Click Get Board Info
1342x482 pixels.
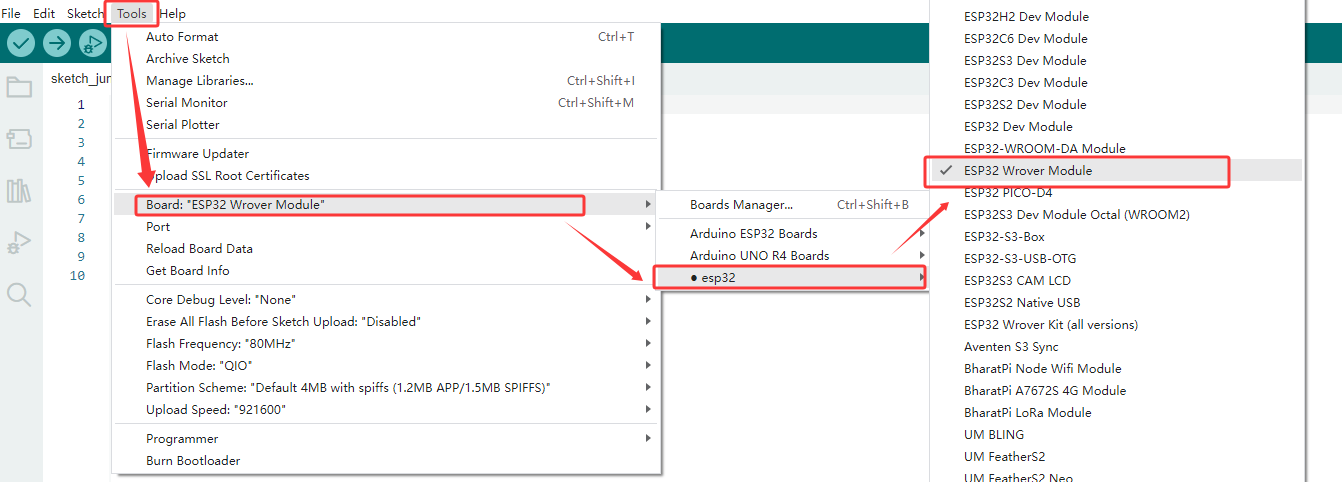(386, 271)
